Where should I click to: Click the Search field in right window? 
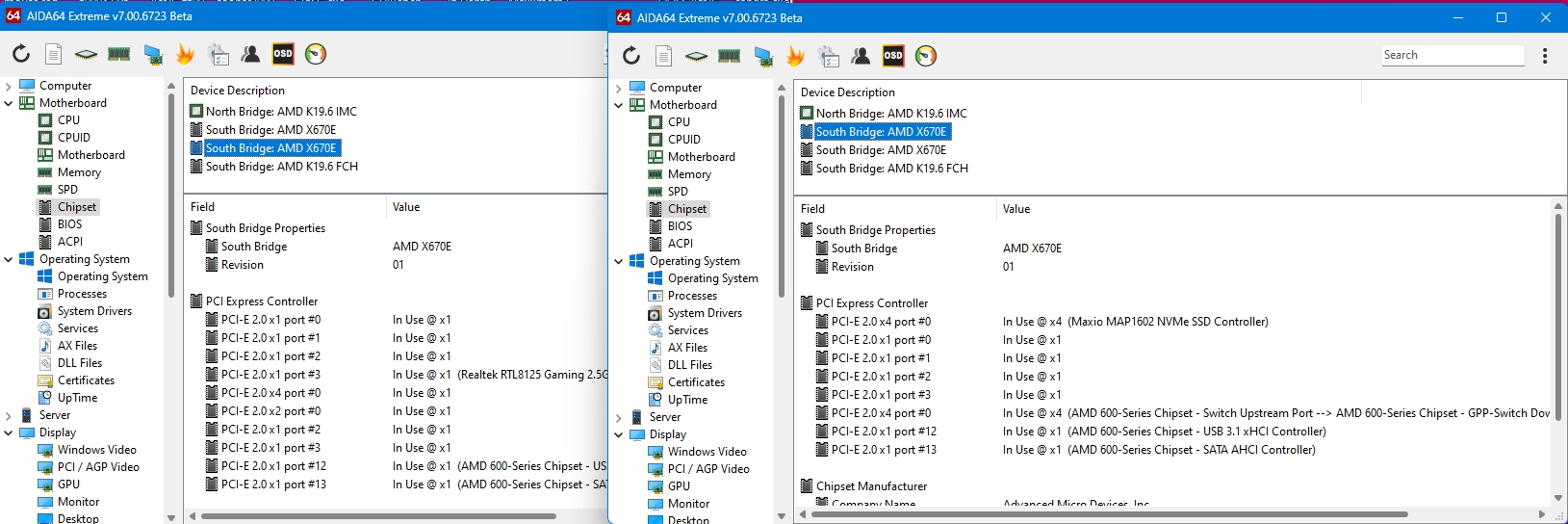tap(1452, 55)
